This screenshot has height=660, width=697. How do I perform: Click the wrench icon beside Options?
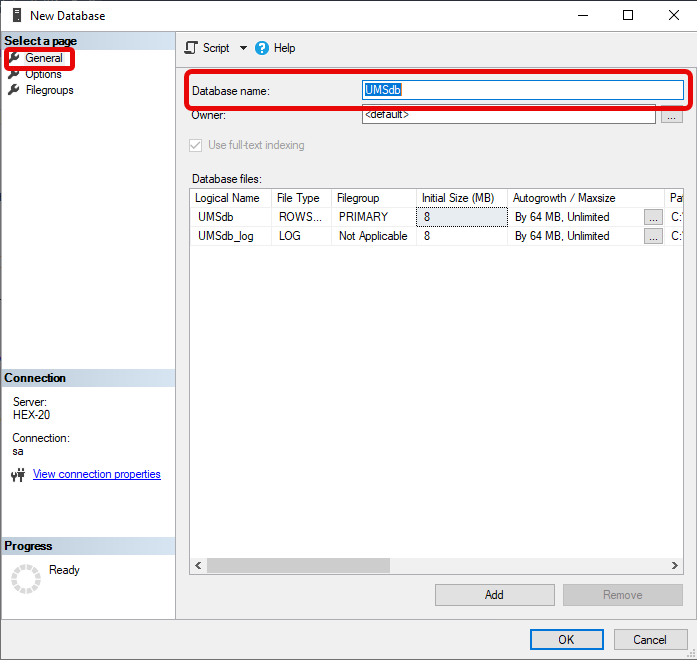(x=14, y=74)
